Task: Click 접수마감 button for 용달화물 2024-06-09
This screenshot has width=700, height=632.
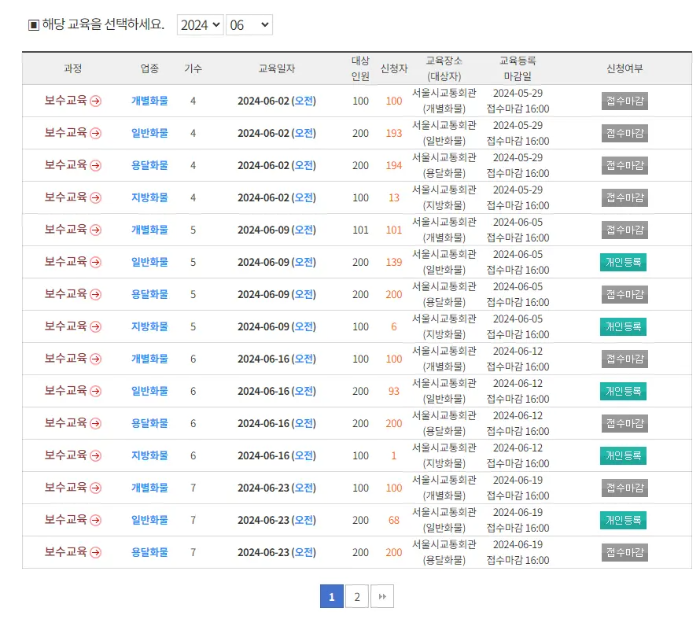Action: pos(625,295)
